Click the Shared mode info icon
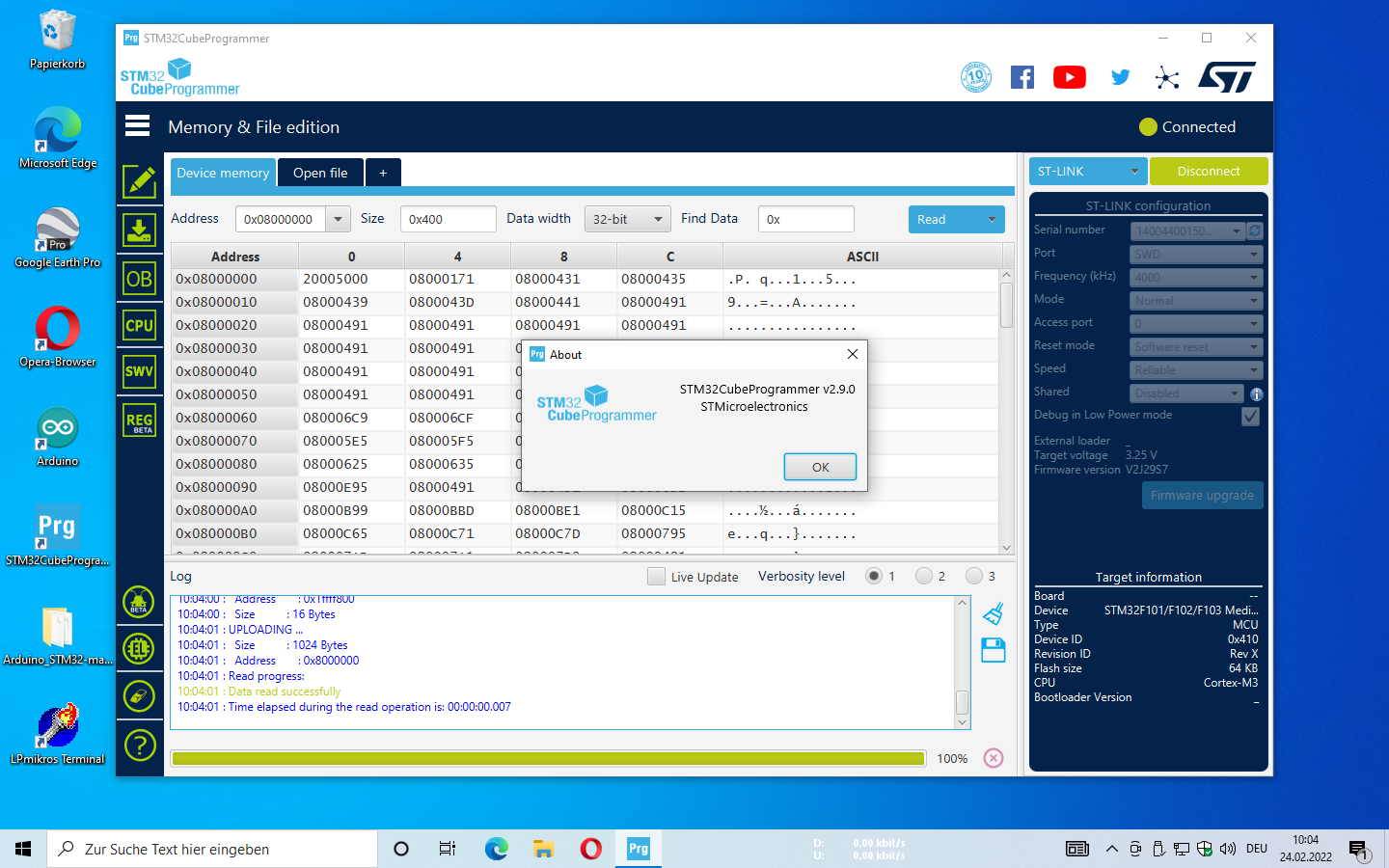 pos(1256,393)
